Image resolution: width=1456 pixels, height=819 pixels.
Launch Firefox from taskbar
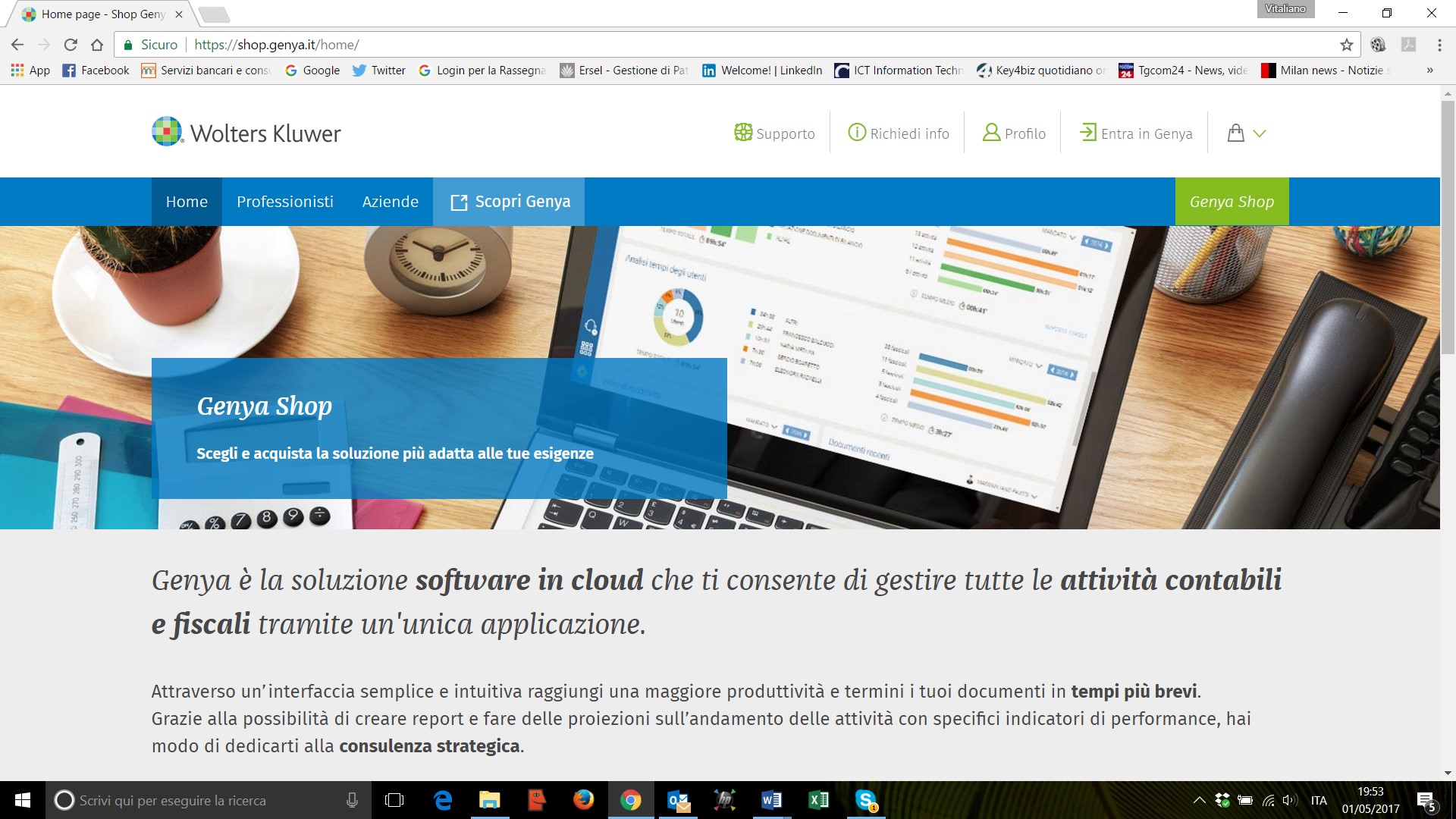(x=583, y=800)
